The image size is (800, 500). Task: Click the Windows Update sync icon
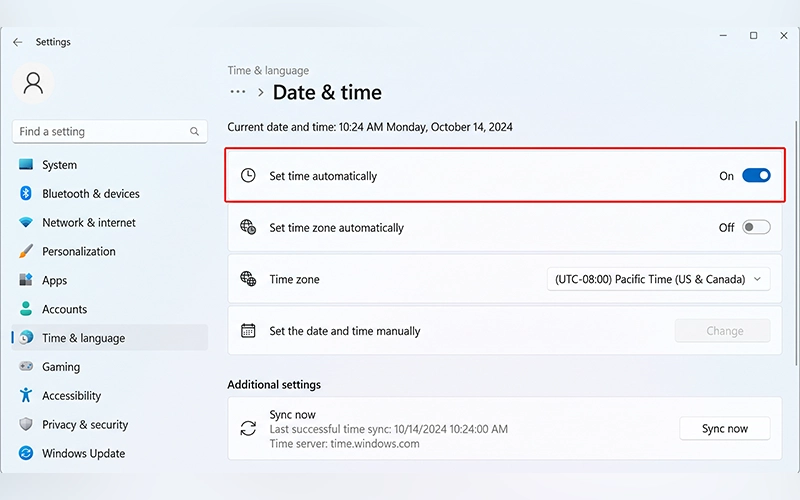click(26, 453)
